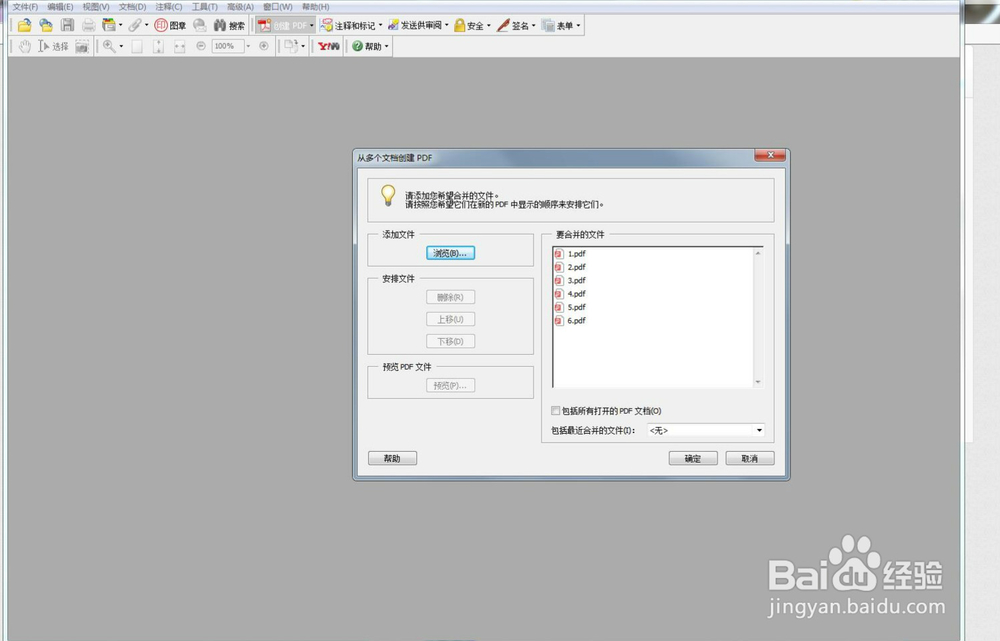Click the 确定 OK button
This screenshot has height=641, width=1000.
[693, 458]
